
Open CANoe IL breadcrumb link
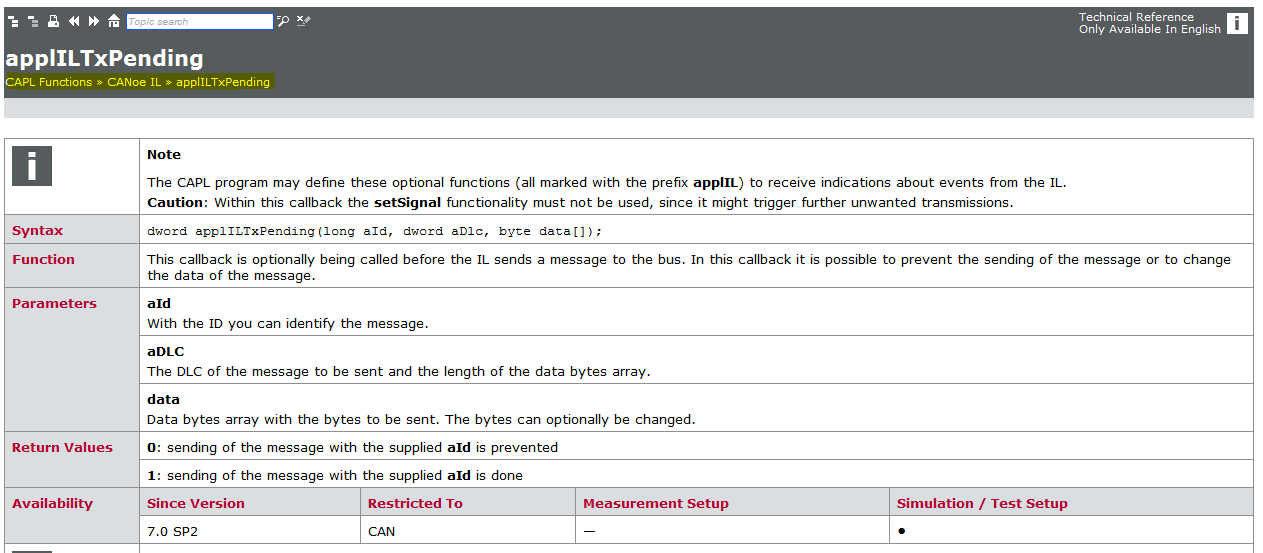(134, 82)
